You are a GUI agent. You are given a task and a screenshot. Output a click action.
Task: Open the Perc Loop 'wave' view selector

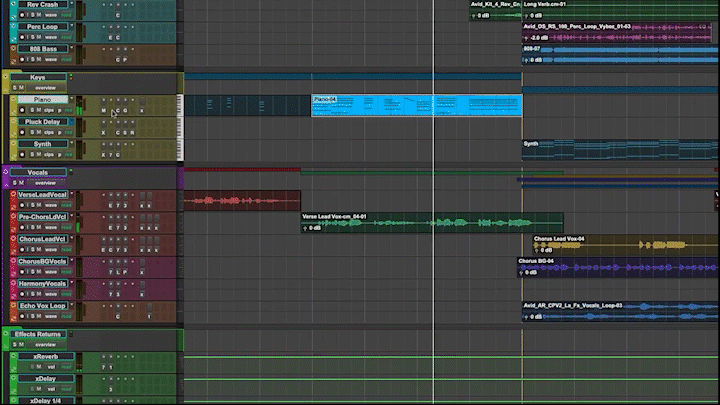[x=52, y=37]
